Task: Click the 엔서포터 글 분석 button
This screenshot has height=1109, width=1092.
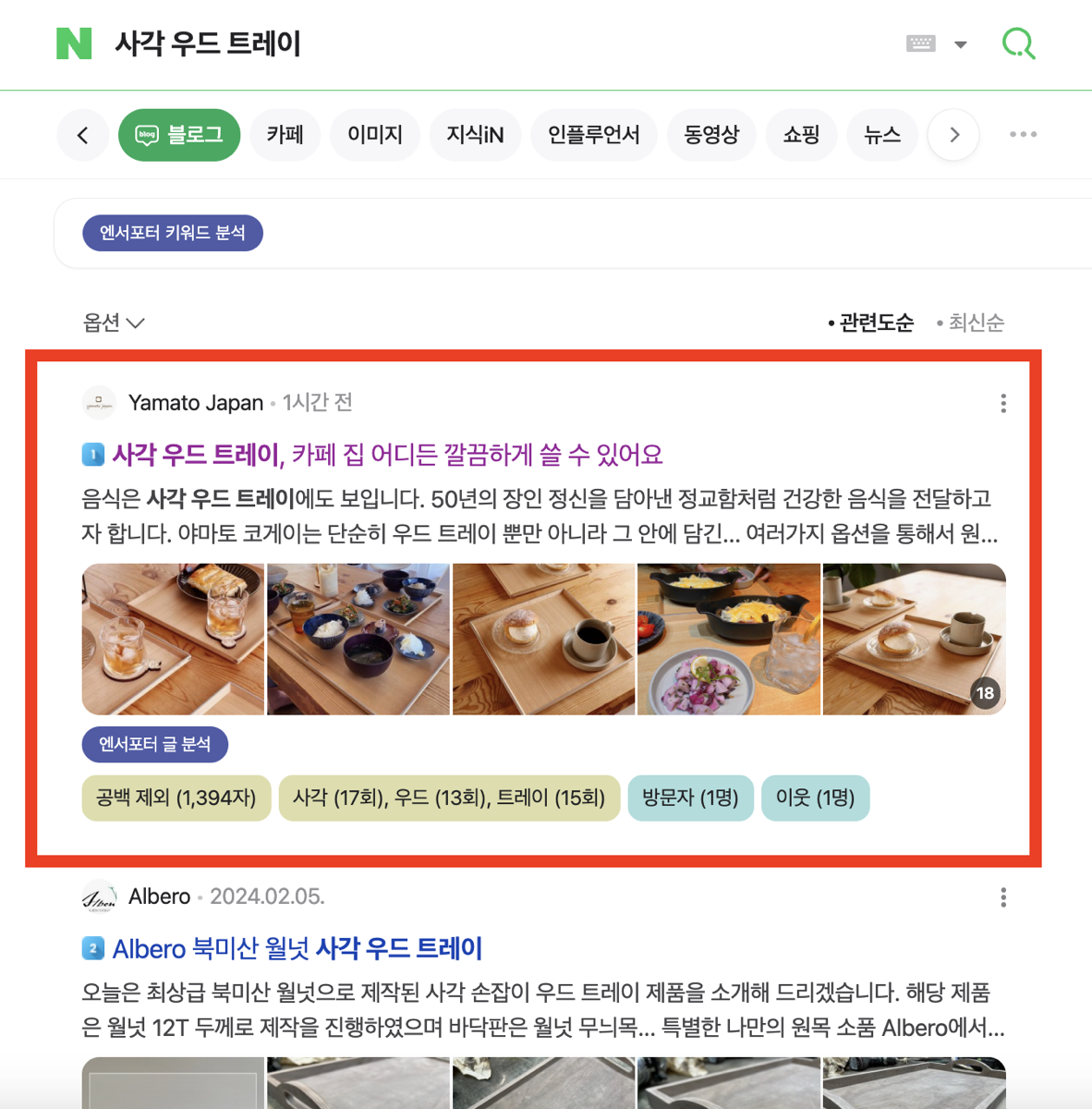Action: 155,745
